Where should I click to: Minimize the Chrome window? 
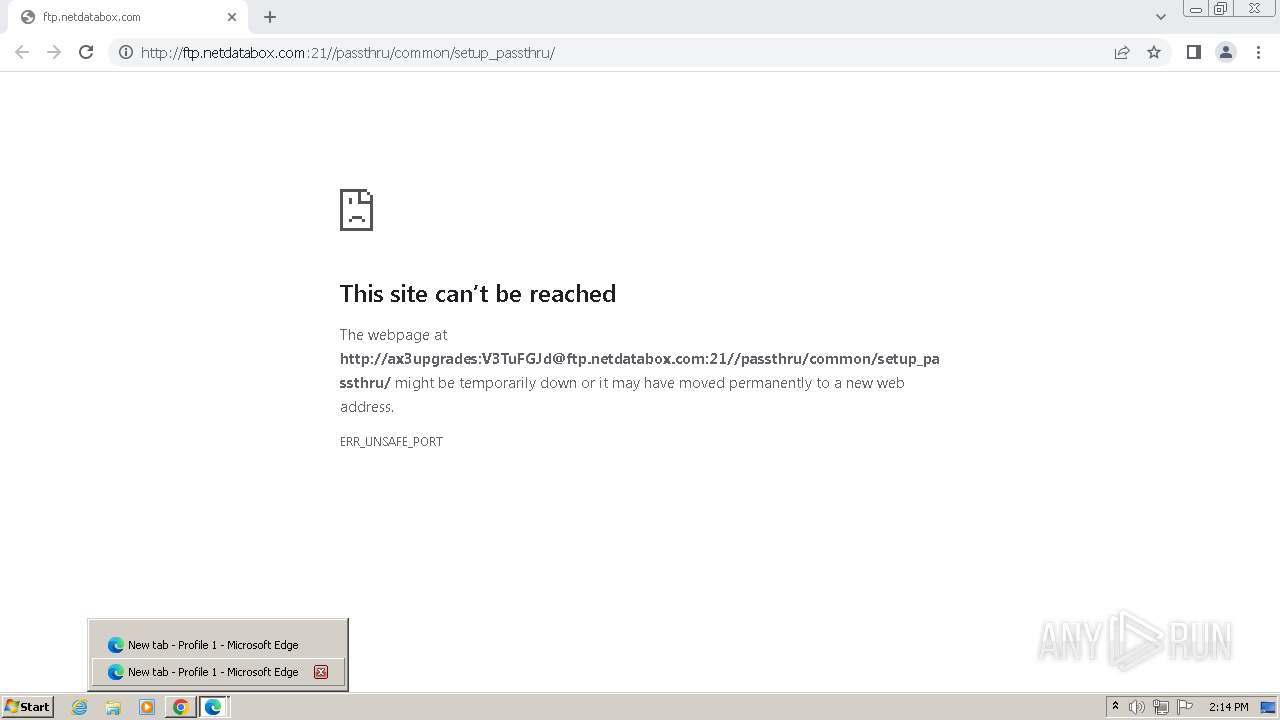1195,9
